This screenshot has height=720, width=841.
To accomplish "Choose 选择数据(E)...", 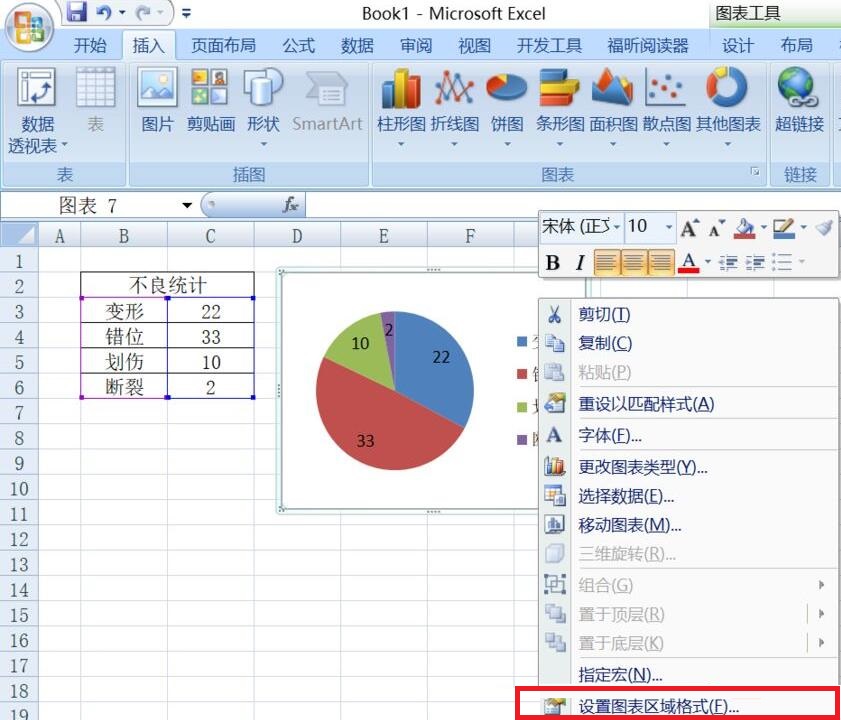I will (x=688, y=496).
